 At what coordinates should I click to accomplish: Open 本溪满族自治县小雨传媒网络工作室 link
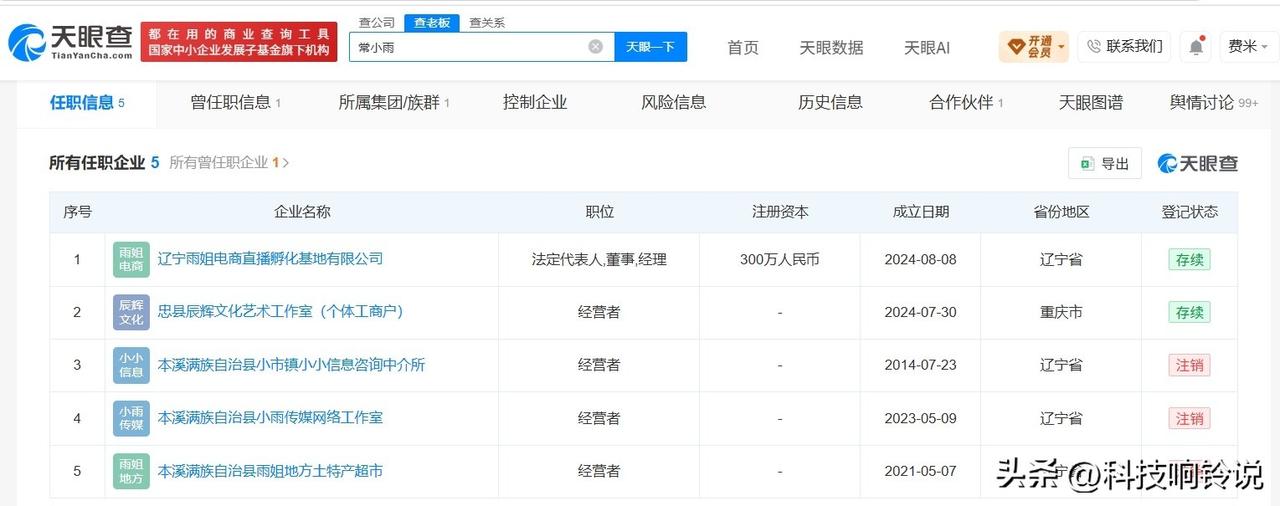pos(270,418)
